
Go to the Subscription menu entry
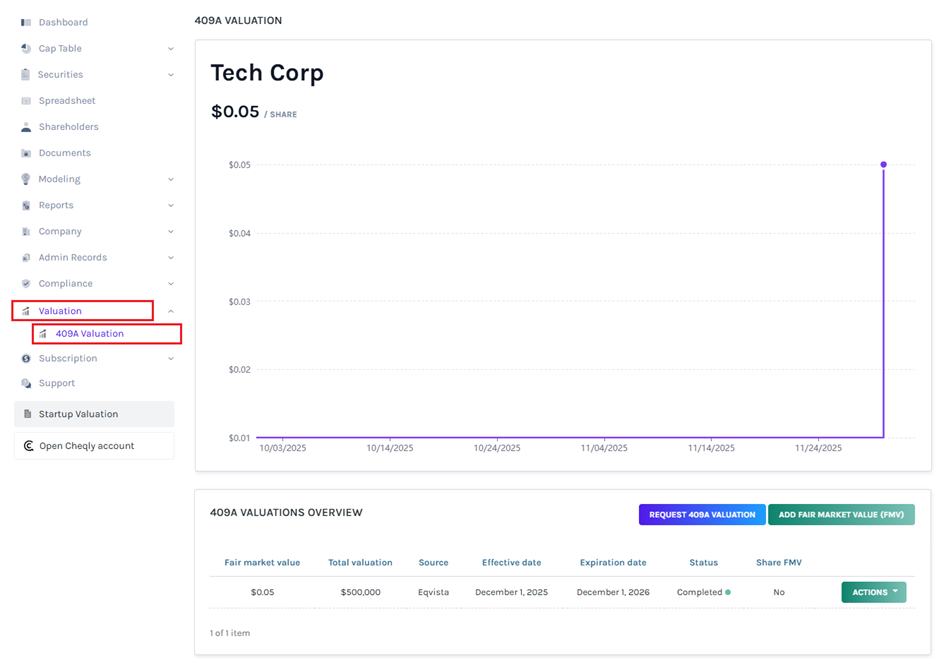pos(67,357)
